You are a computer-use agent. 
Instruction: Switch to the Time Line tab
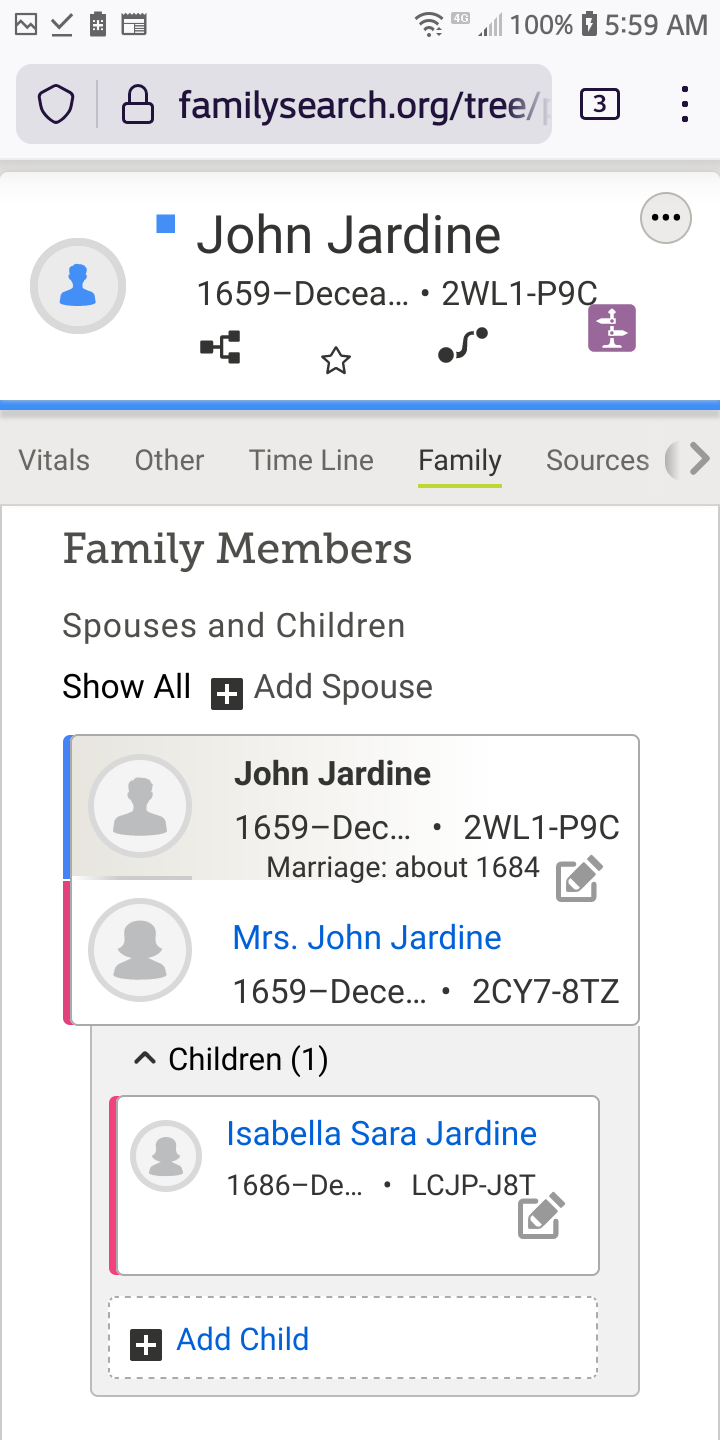311,460
